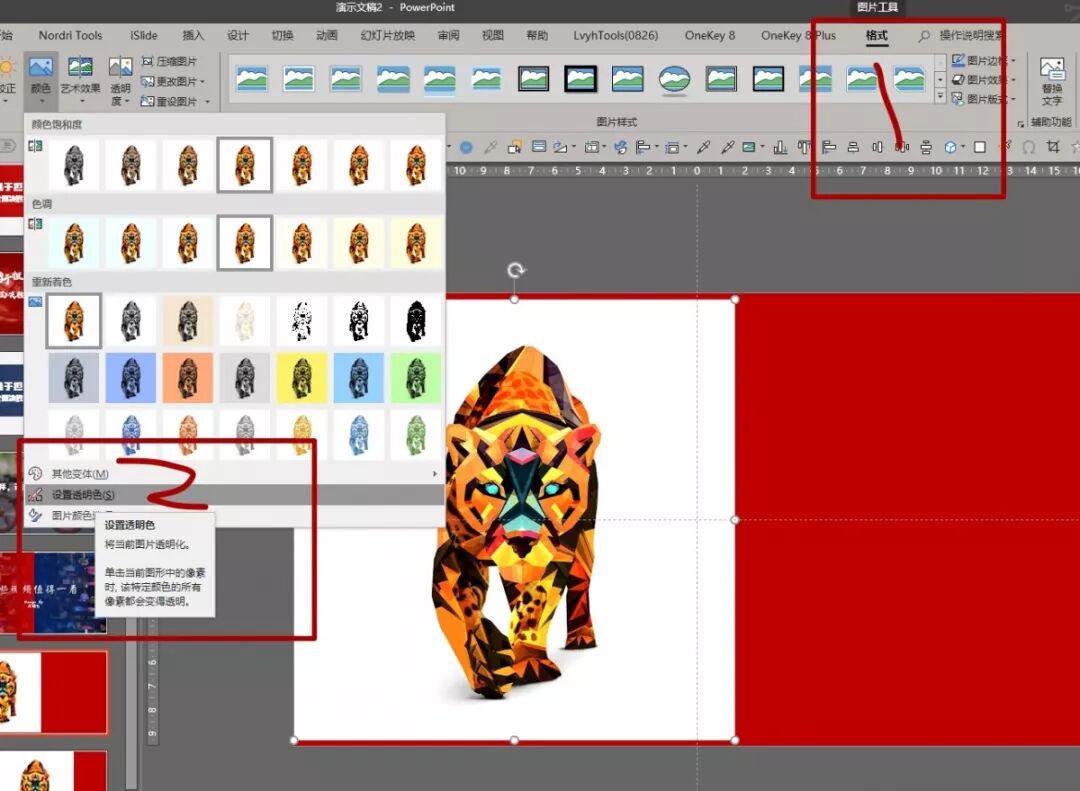The height and width of the screenshot is (791, 1080).
Task: Click the rotate handle above the tiger image
Action: (515, 270)
